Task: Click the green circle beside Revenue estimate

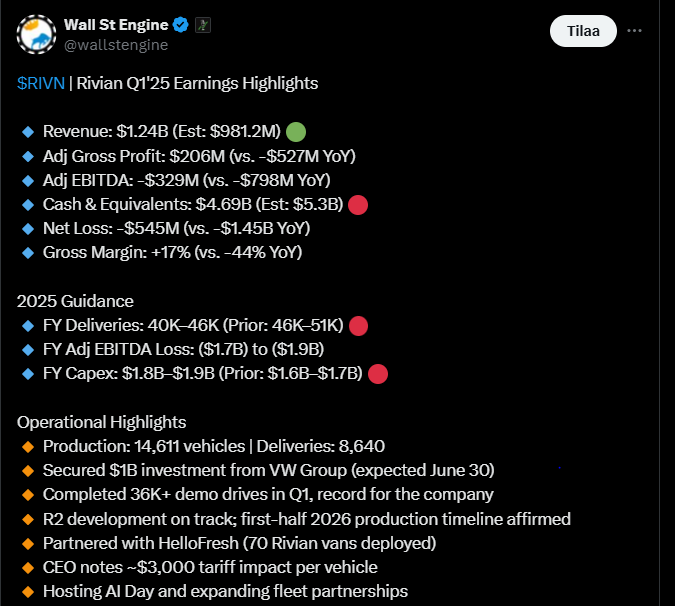Action: click(x=295, y=132)
